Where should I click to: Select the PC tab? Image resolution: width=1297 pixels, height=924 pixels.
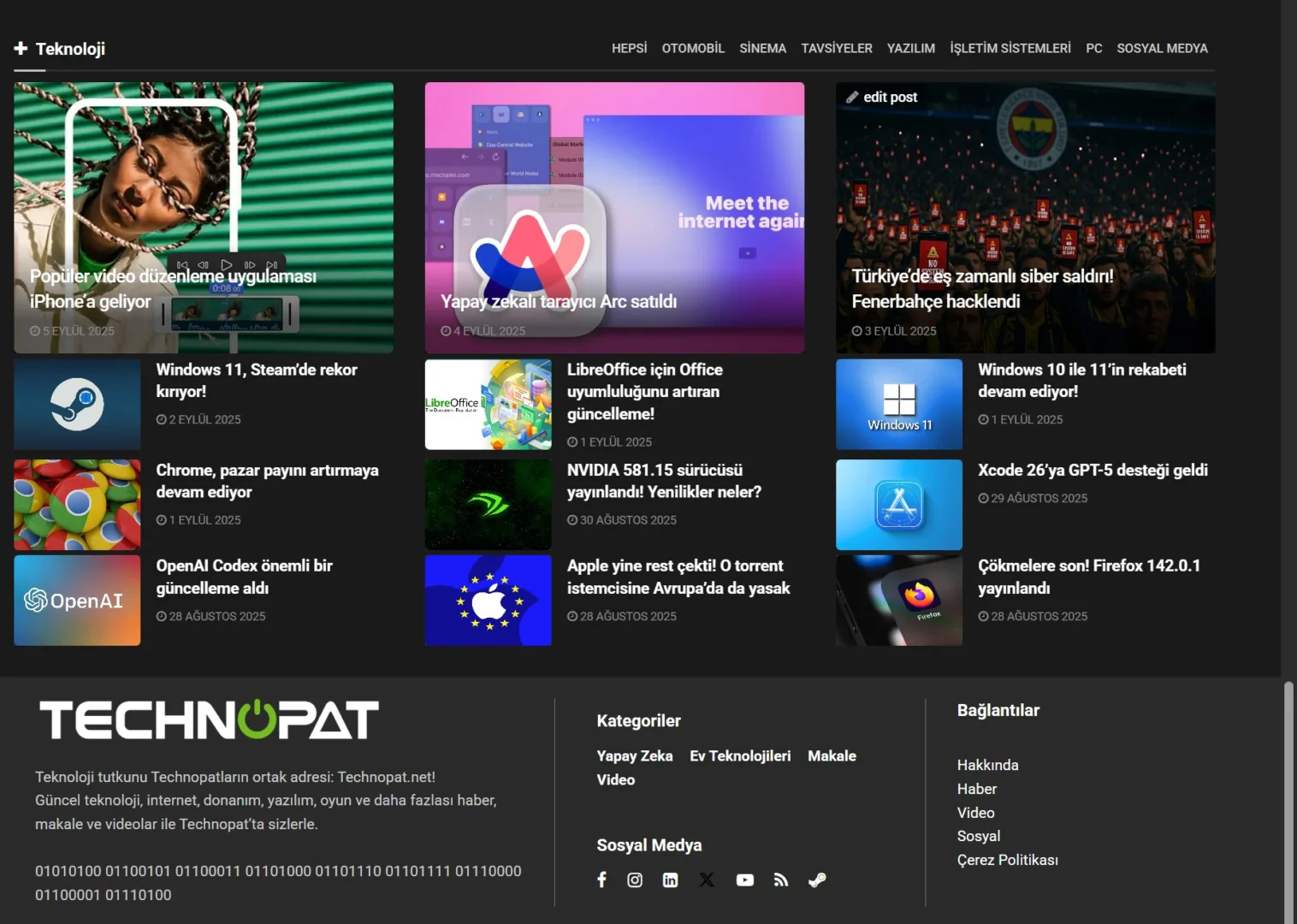(x=1094, y=49)
